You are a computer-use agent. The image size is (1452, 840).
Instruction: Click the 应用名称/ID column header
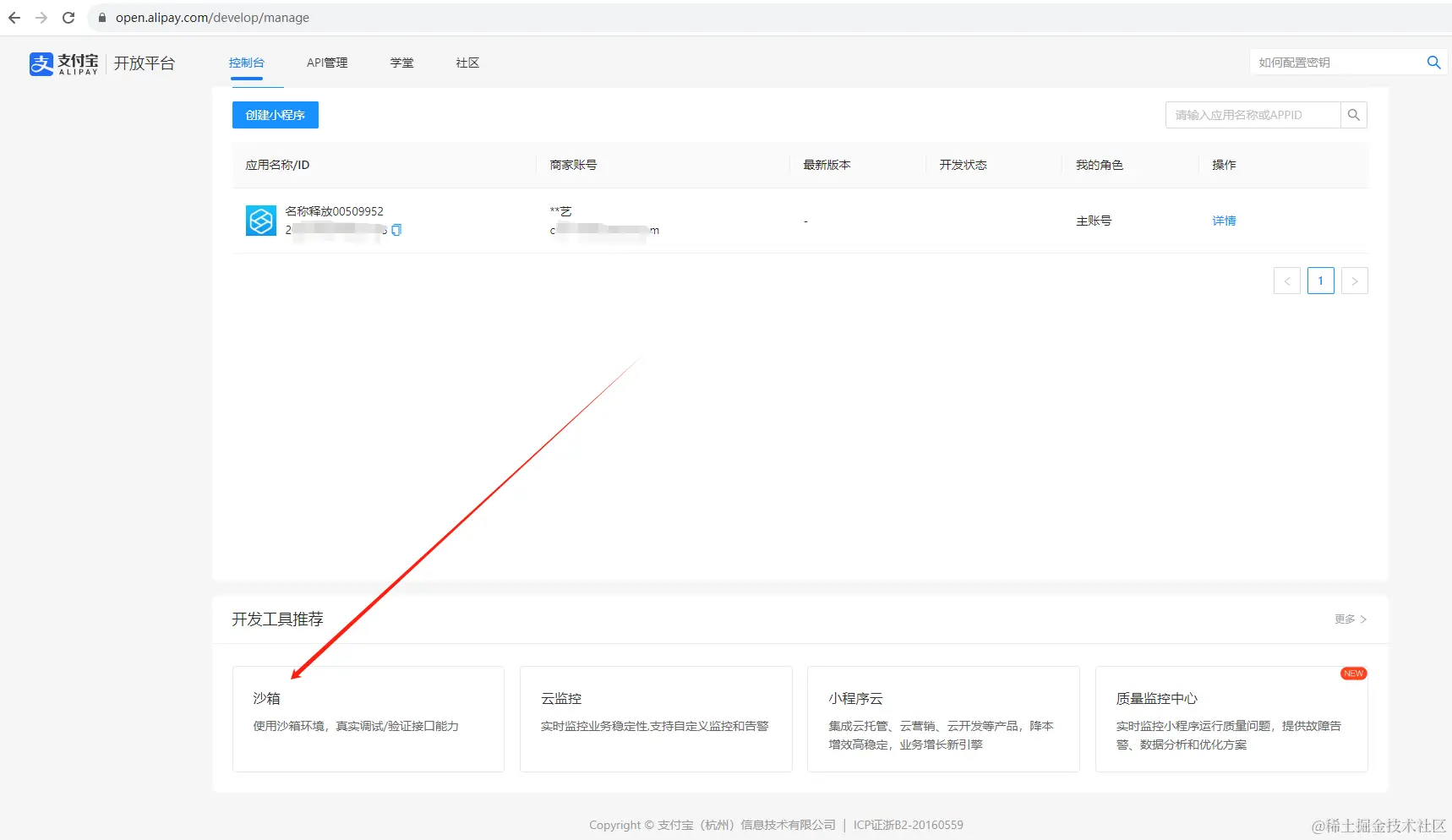click(x=277, y=165)
